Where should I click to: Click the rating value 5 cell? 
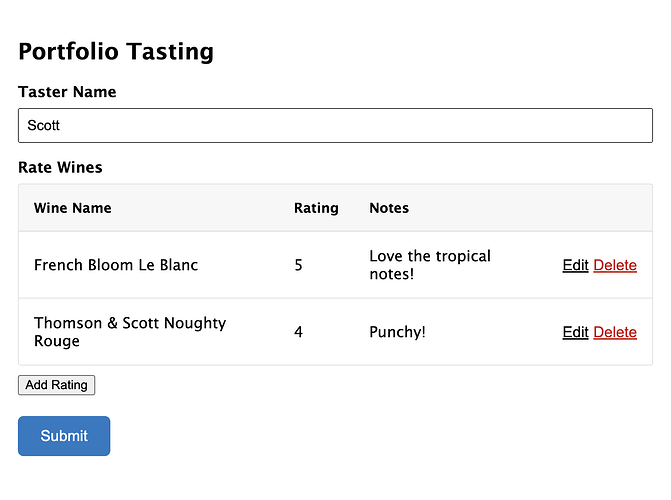pos(299,265)
